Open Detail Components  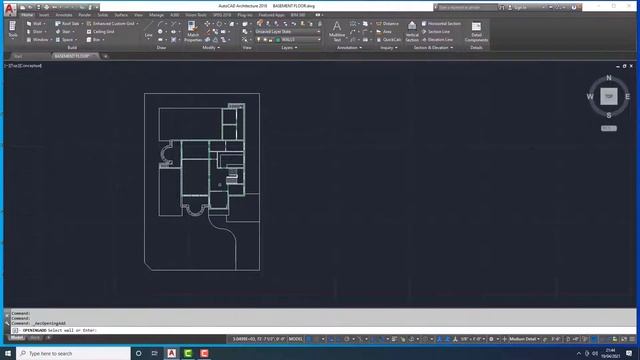[476, 32]
